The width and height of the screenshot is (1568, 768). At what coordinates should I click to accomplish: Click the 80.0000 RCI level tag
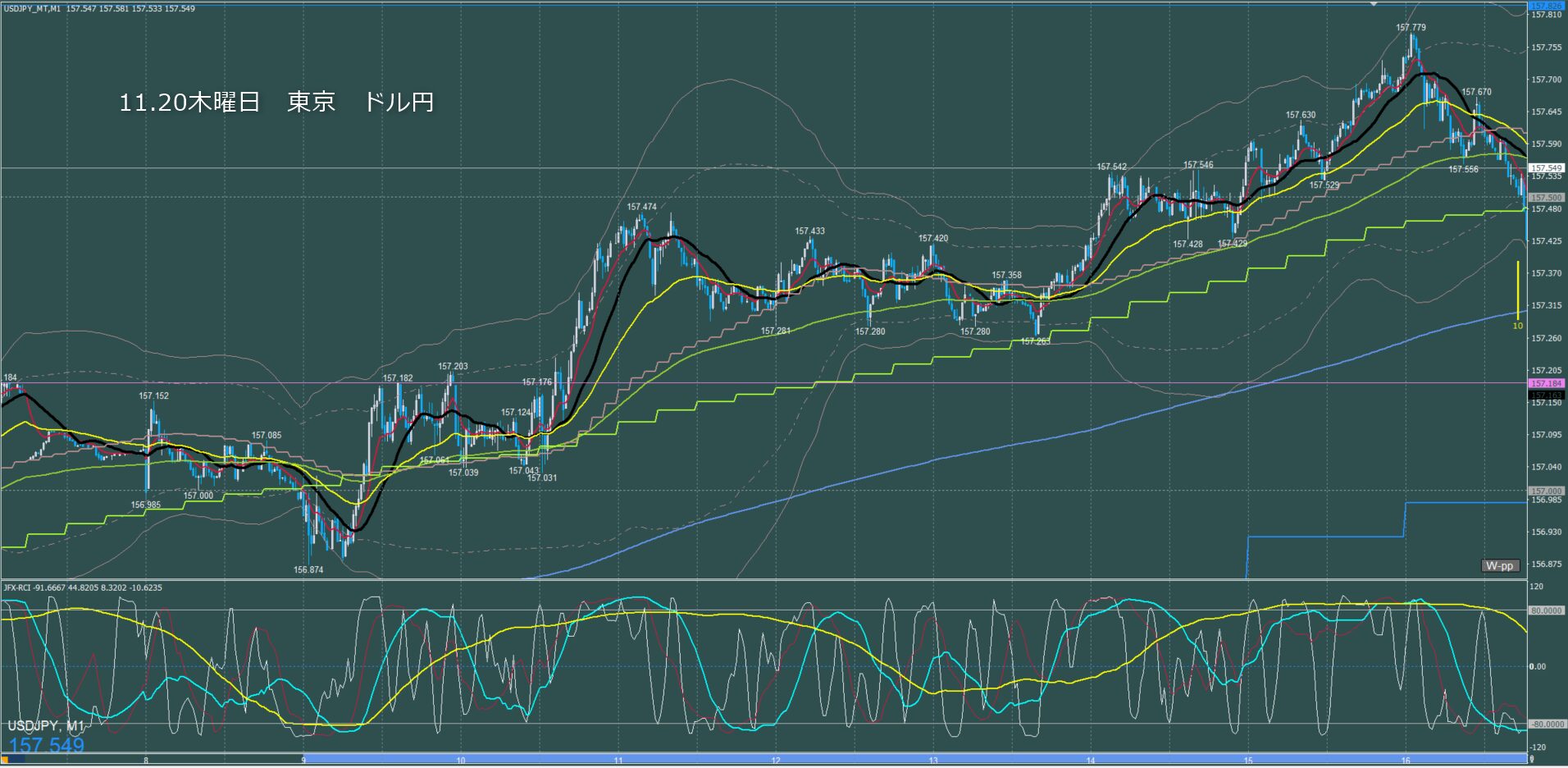(x=1546, y=610)
